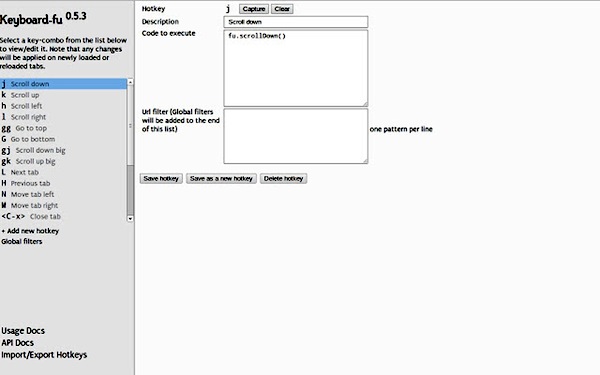Select the 'N Move tab left' hotkey
The width and height of the screenshot is (600, 375).
click(x=64, y=194)
